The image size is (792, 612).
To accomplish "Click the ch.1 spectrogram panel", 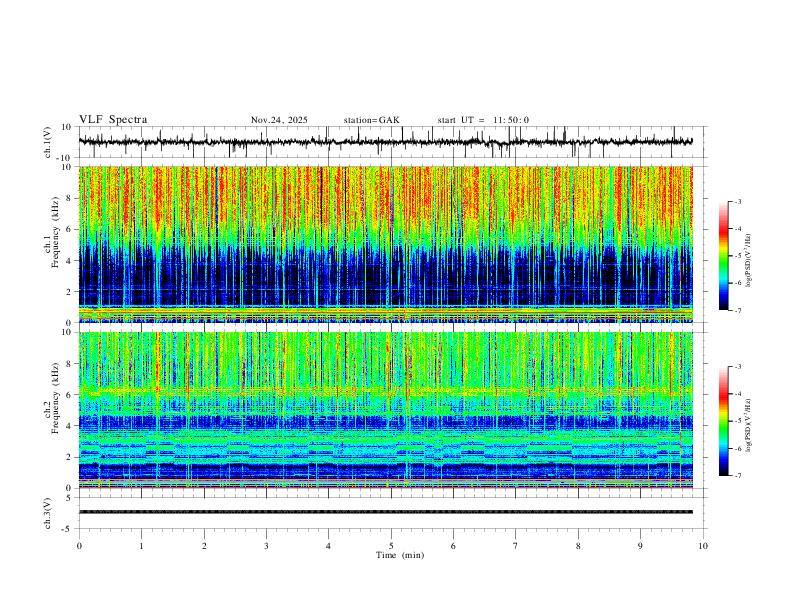I will (385, 244).
